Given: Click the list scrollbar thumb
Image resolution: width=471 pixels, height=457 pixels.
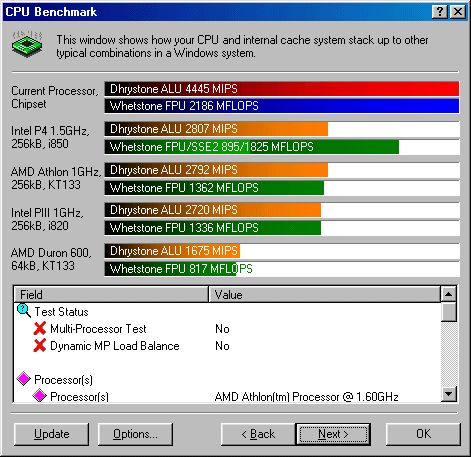Looking at the screenshot, I should [x=448, y=312].
